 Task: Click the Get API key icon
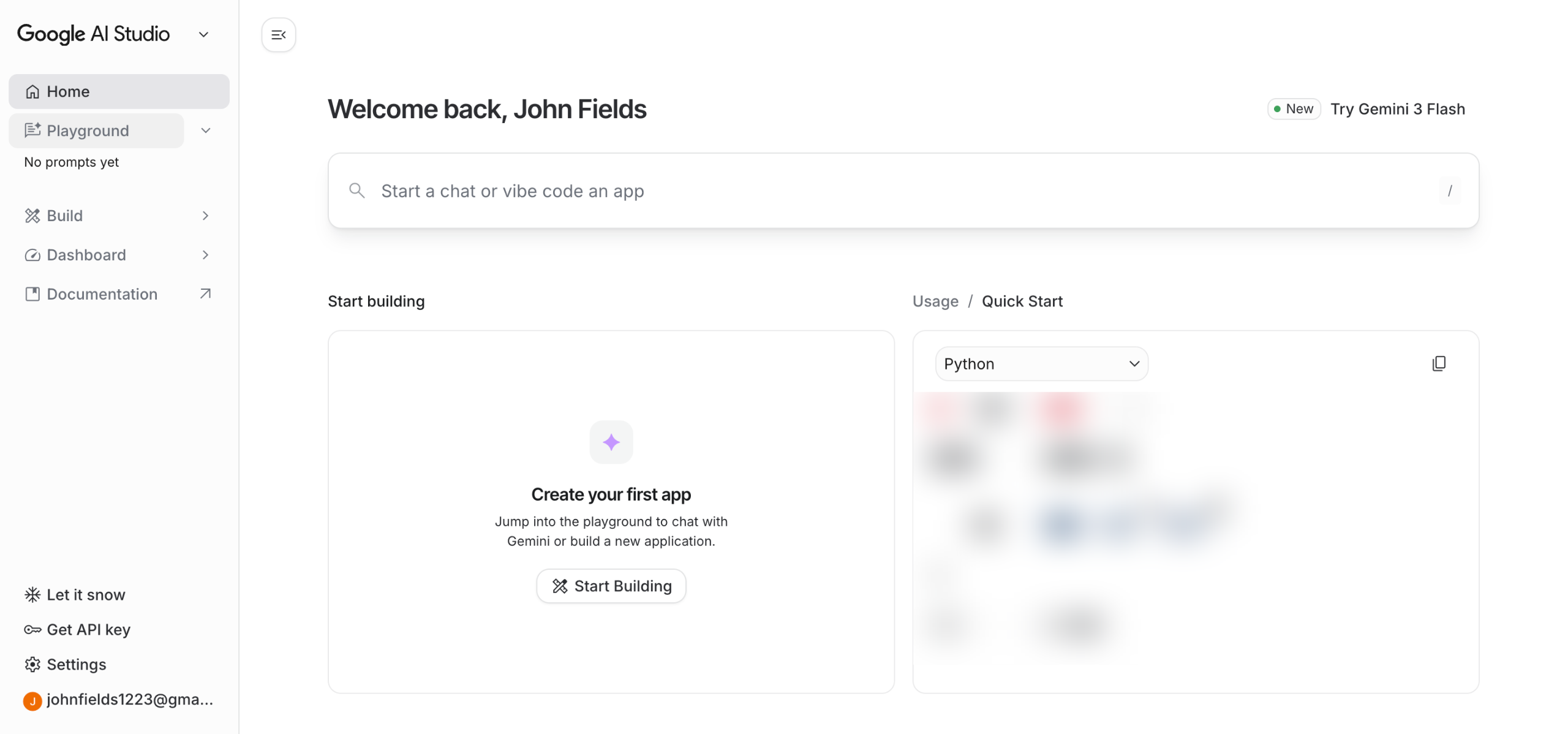pos(32,629)
